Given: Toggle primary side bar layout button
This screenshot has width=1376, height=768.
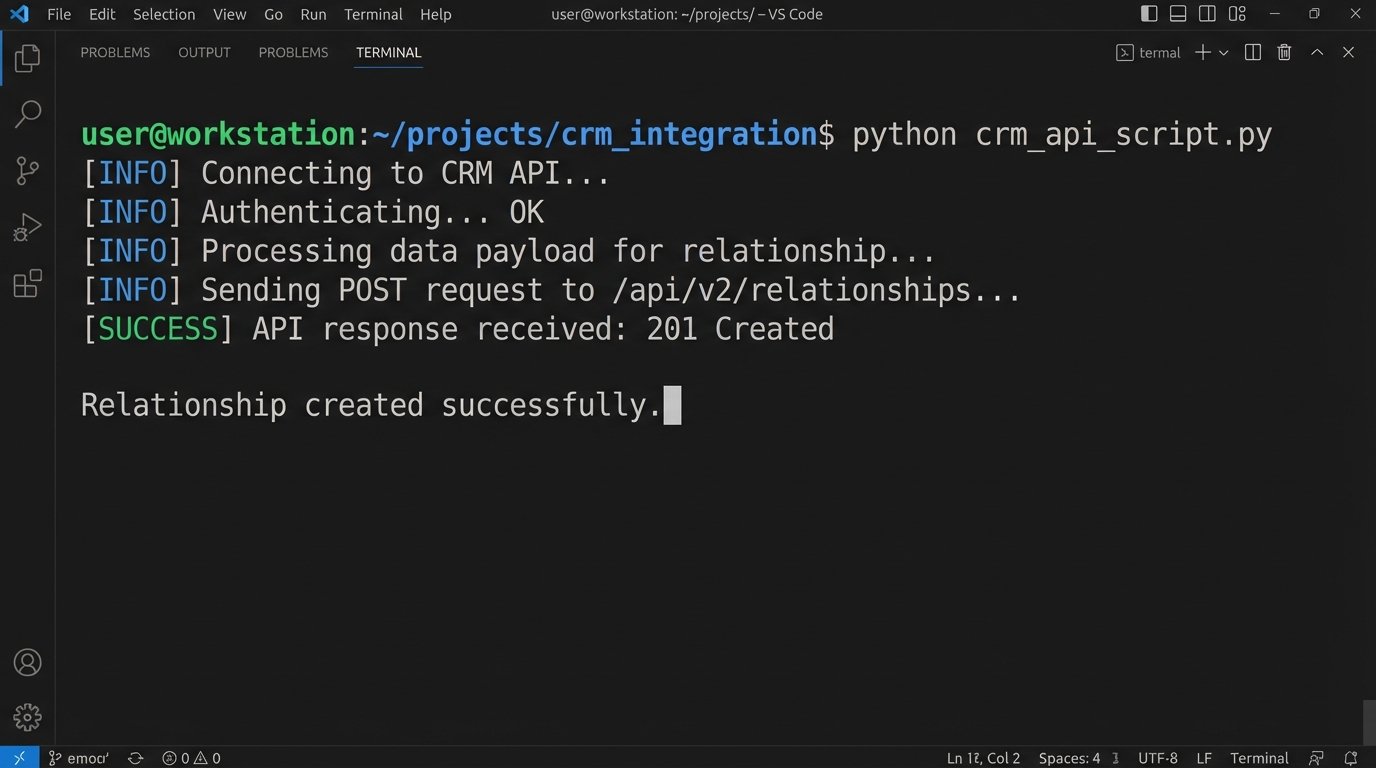Looking at the screenshot, I should coord(1149,14).
